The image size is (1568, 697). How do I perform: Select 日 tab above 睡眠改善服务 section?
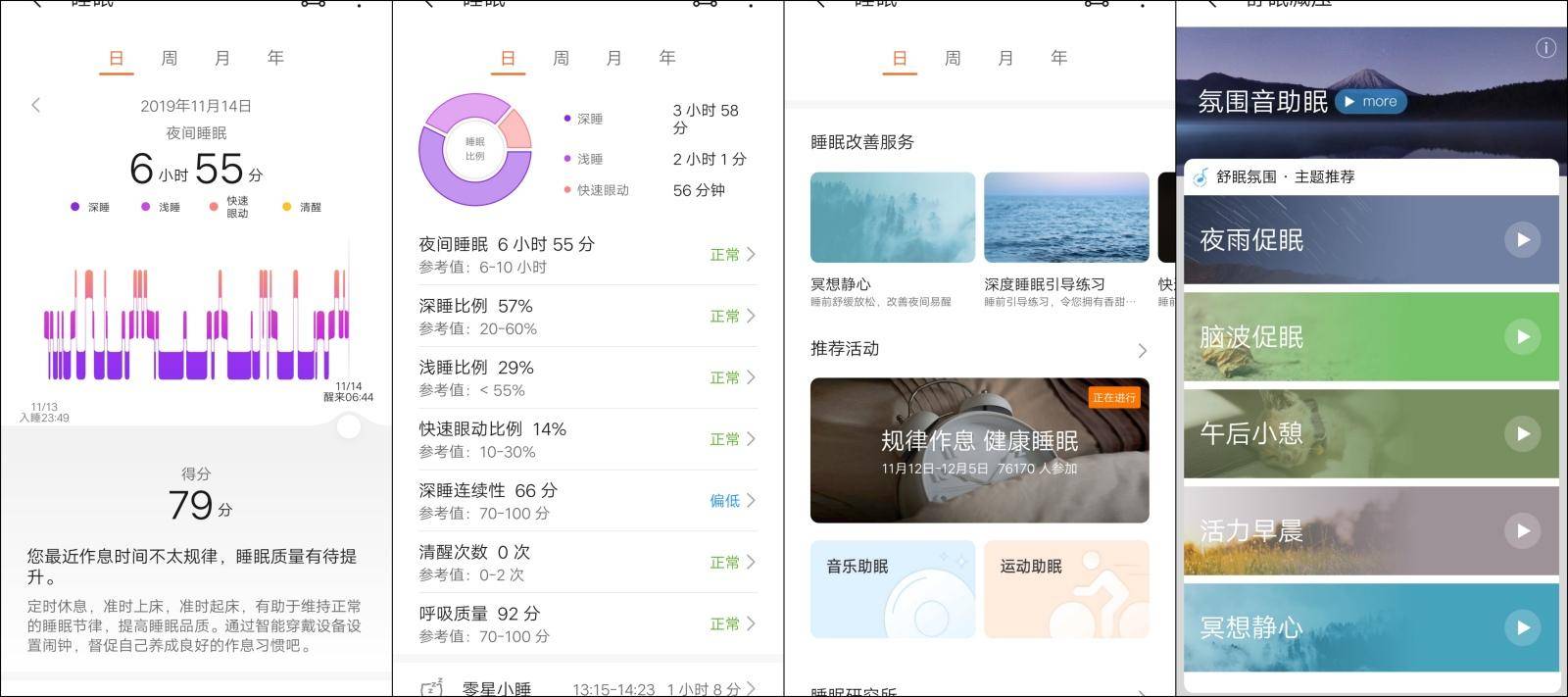click(900, 58)
